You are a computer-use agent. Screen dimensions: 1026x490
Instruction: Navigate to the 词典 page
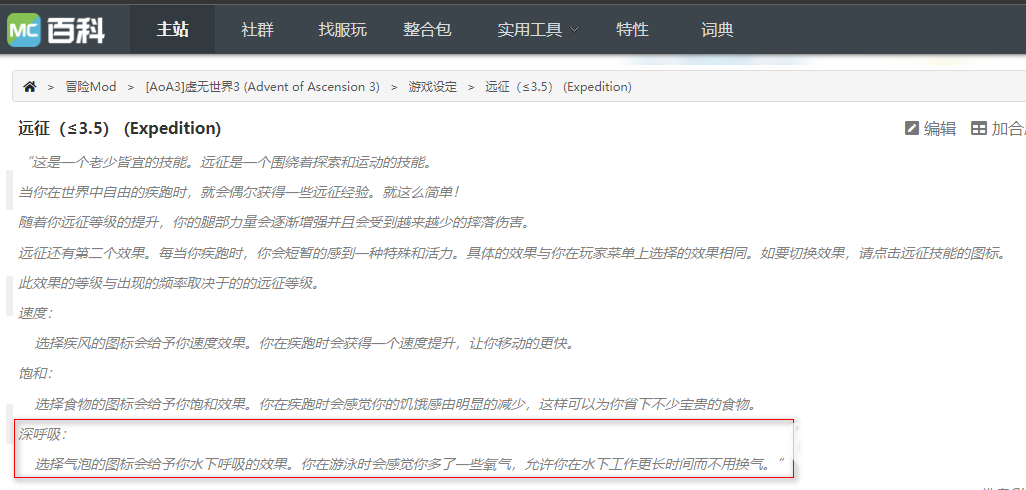coord(717,29)
